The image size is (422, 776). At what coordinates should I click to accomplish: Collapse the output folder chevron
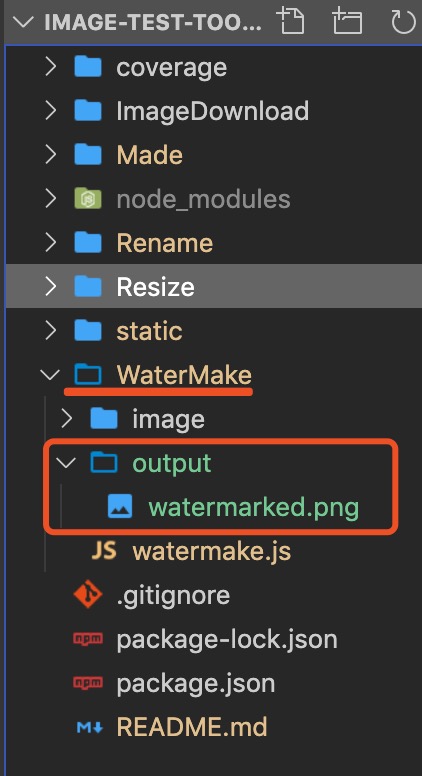(66, 463)
